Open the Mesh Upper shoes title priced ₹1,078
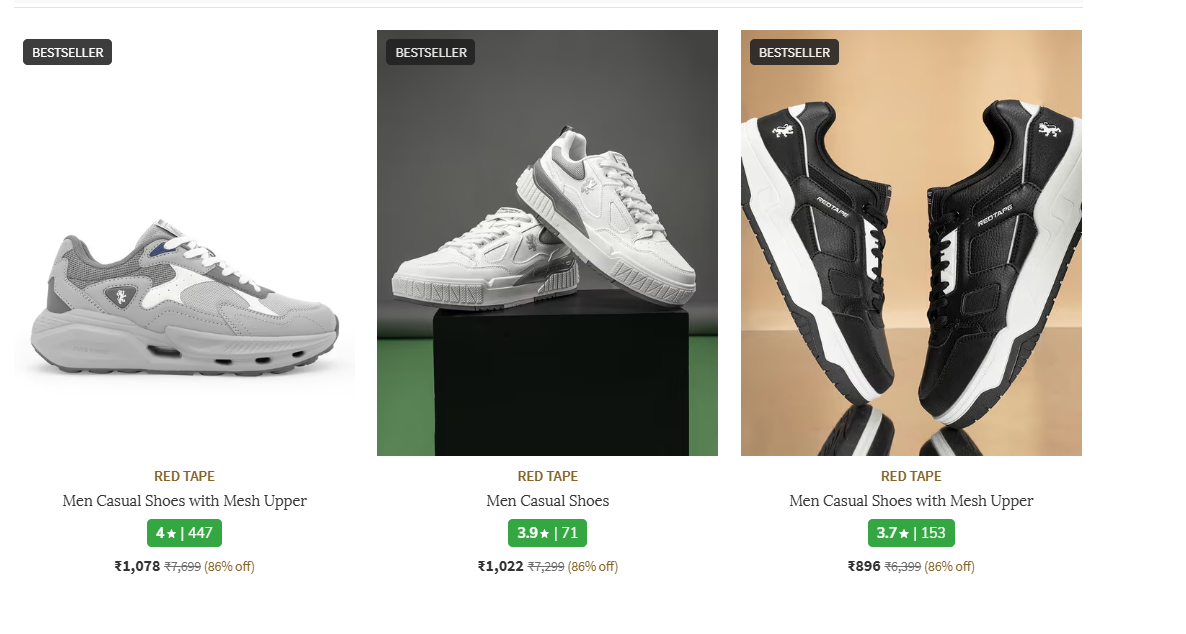Viewport: 1186px width, 634px height. (184, 501)
